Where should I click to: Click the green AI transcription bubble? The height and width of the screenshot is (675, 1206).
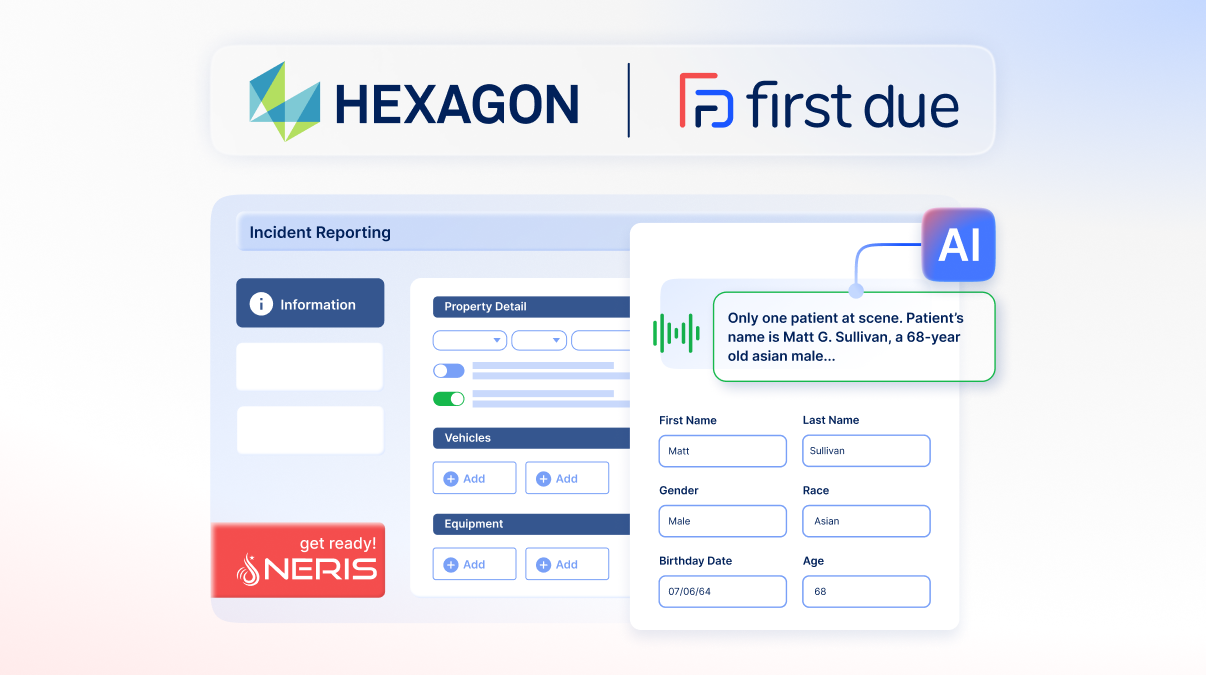853,336
